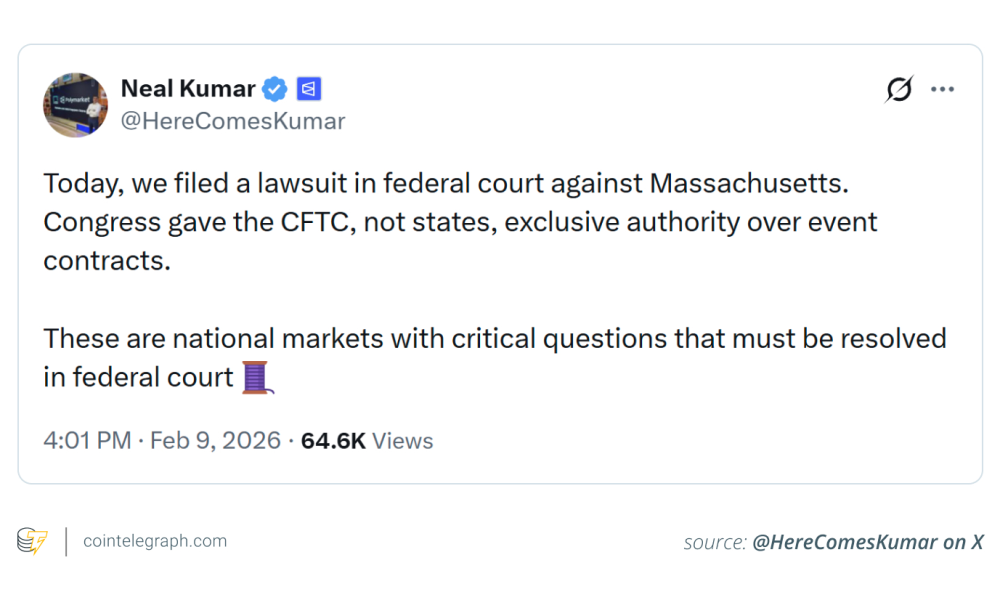Click the '@HereComesKumar on X' source credit
The height and width of the screenshot is (600, 1000).
tap(866, 542)
